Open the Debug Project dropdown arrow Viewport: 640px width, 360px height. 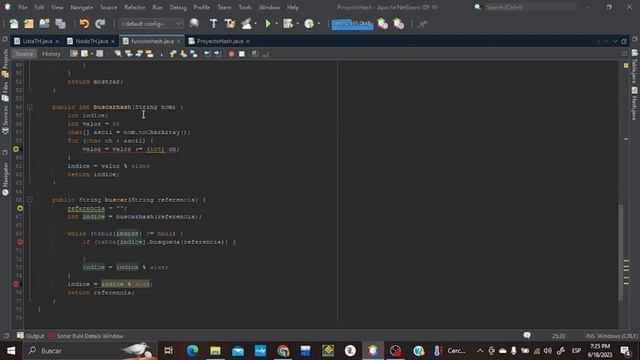(x=298, y=24)
